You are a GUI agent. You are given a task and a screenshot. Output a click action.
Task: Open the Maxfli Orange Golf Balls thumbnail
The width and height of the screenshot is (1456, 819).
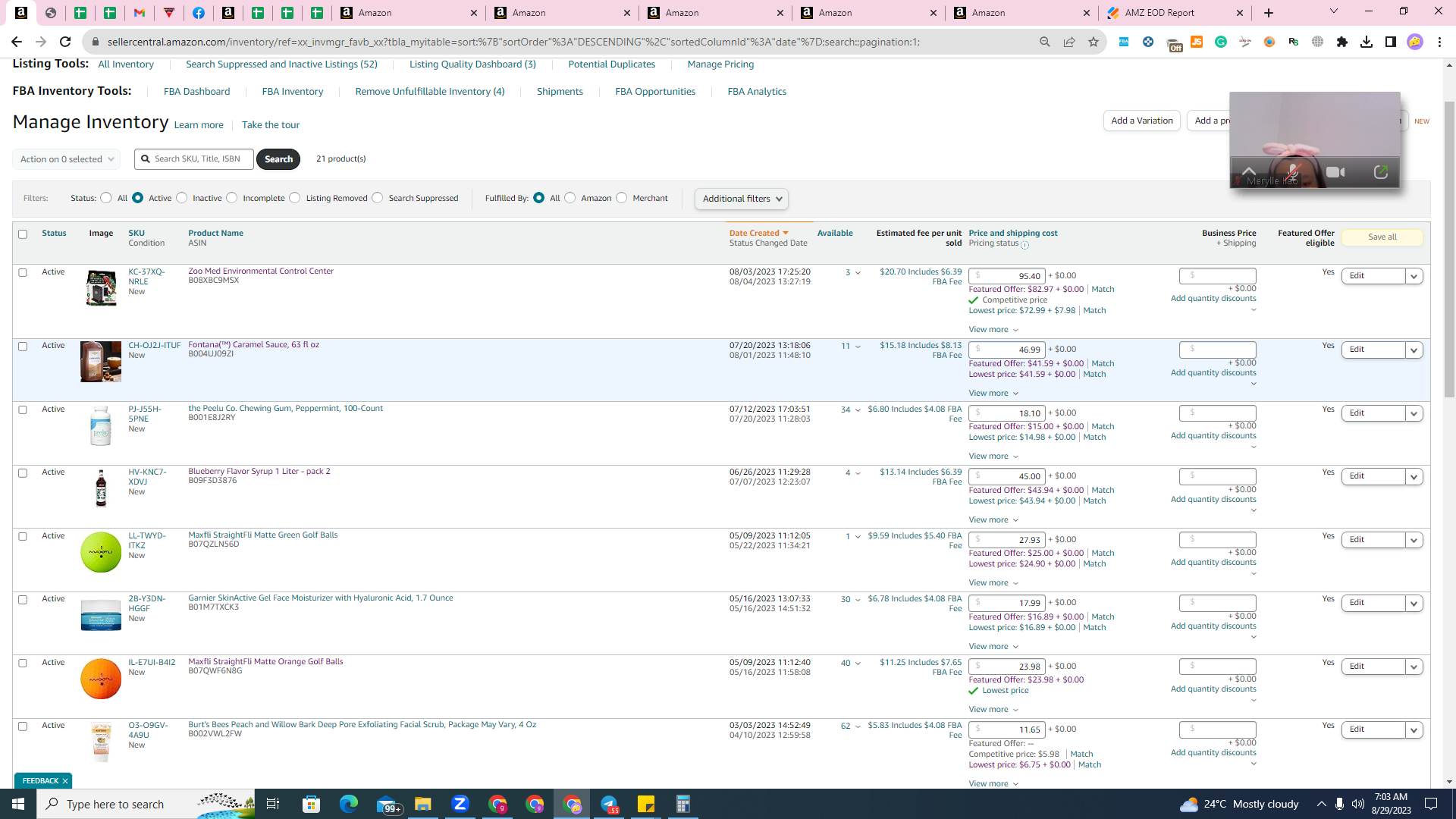click(x=101, y=679)
